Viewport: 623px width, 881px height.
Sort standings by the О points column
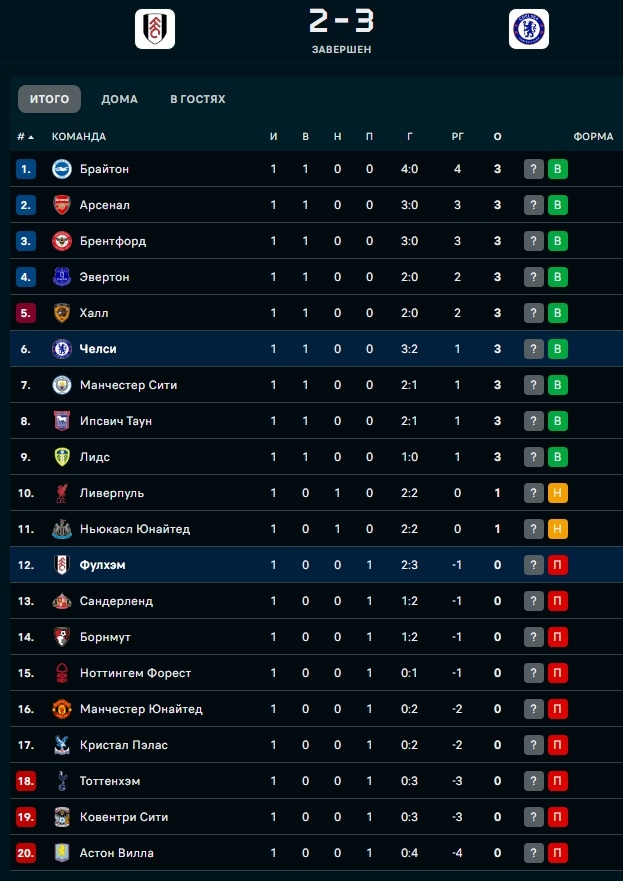497,137
